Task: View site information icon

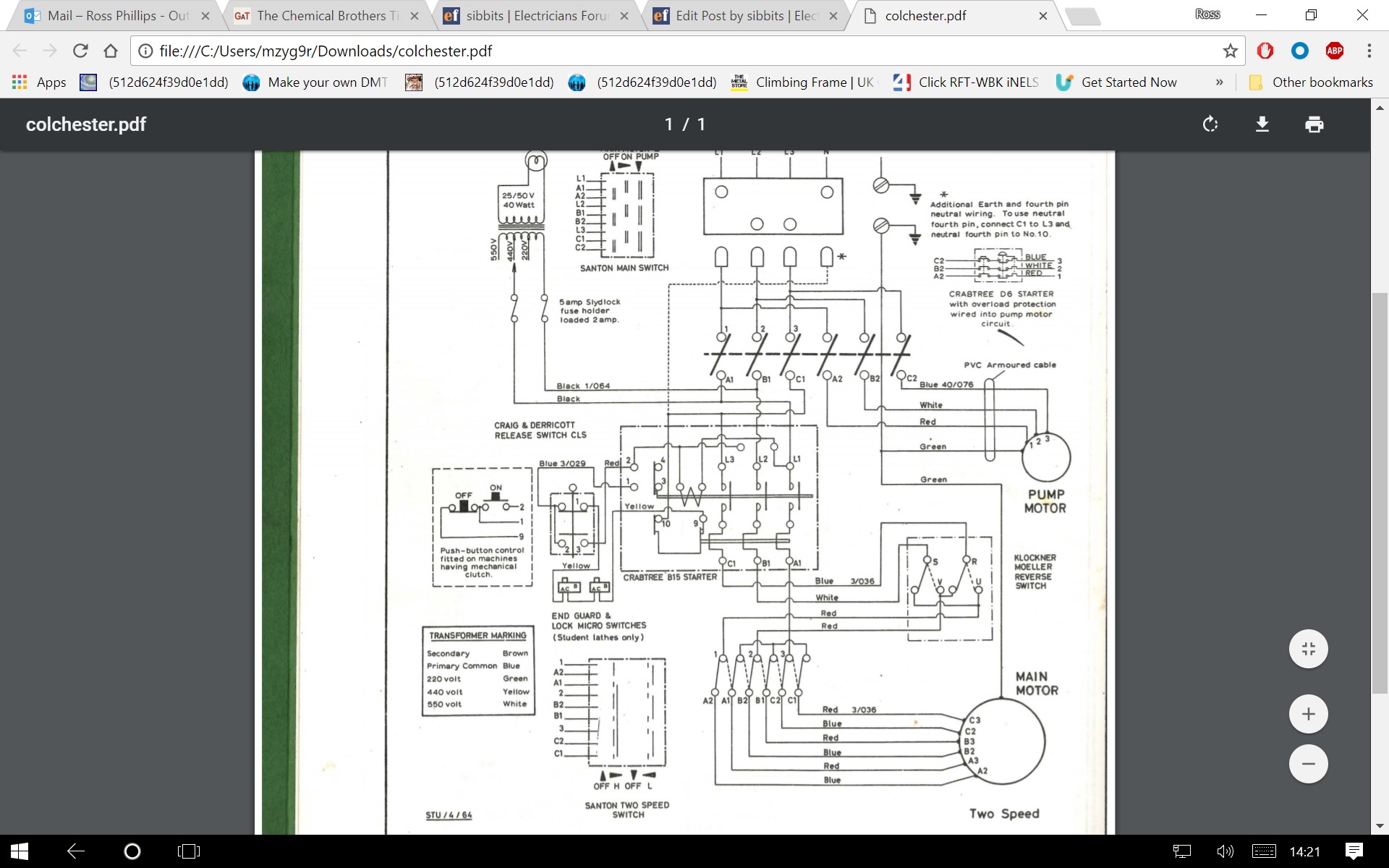Action: (145, 51)
